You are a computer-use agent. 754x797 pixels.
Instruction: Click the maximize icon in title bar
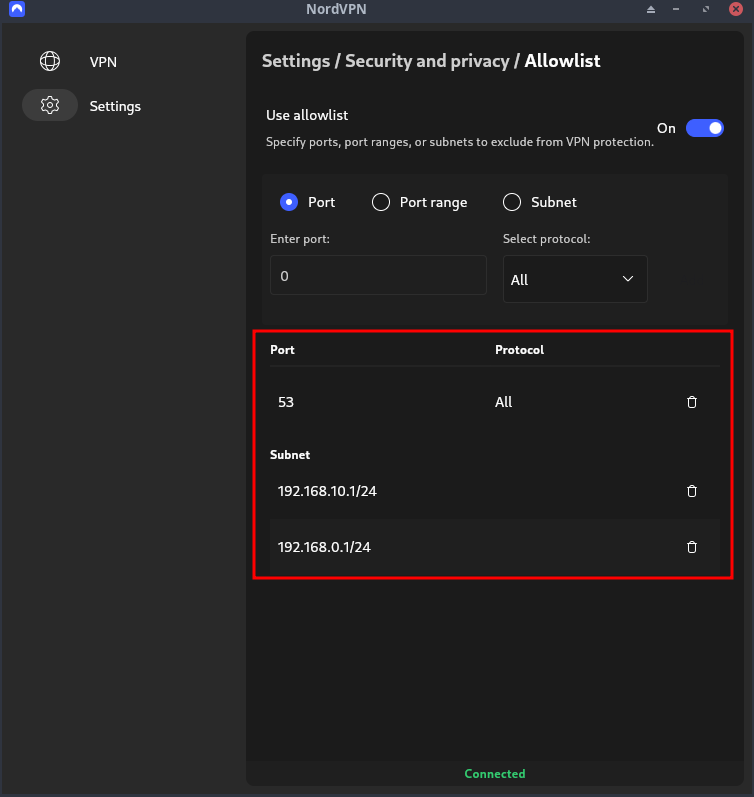pos(706,9)
